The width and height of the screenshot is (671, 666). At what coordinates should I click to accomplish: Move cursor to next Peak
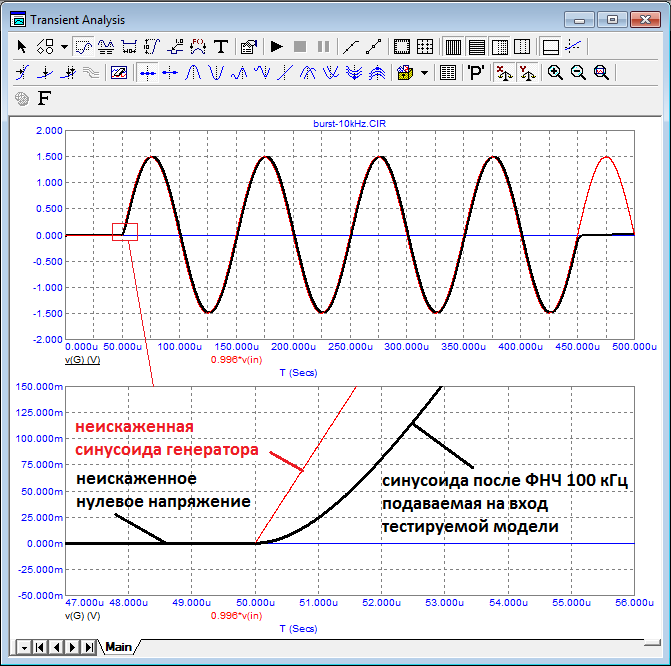193,73
